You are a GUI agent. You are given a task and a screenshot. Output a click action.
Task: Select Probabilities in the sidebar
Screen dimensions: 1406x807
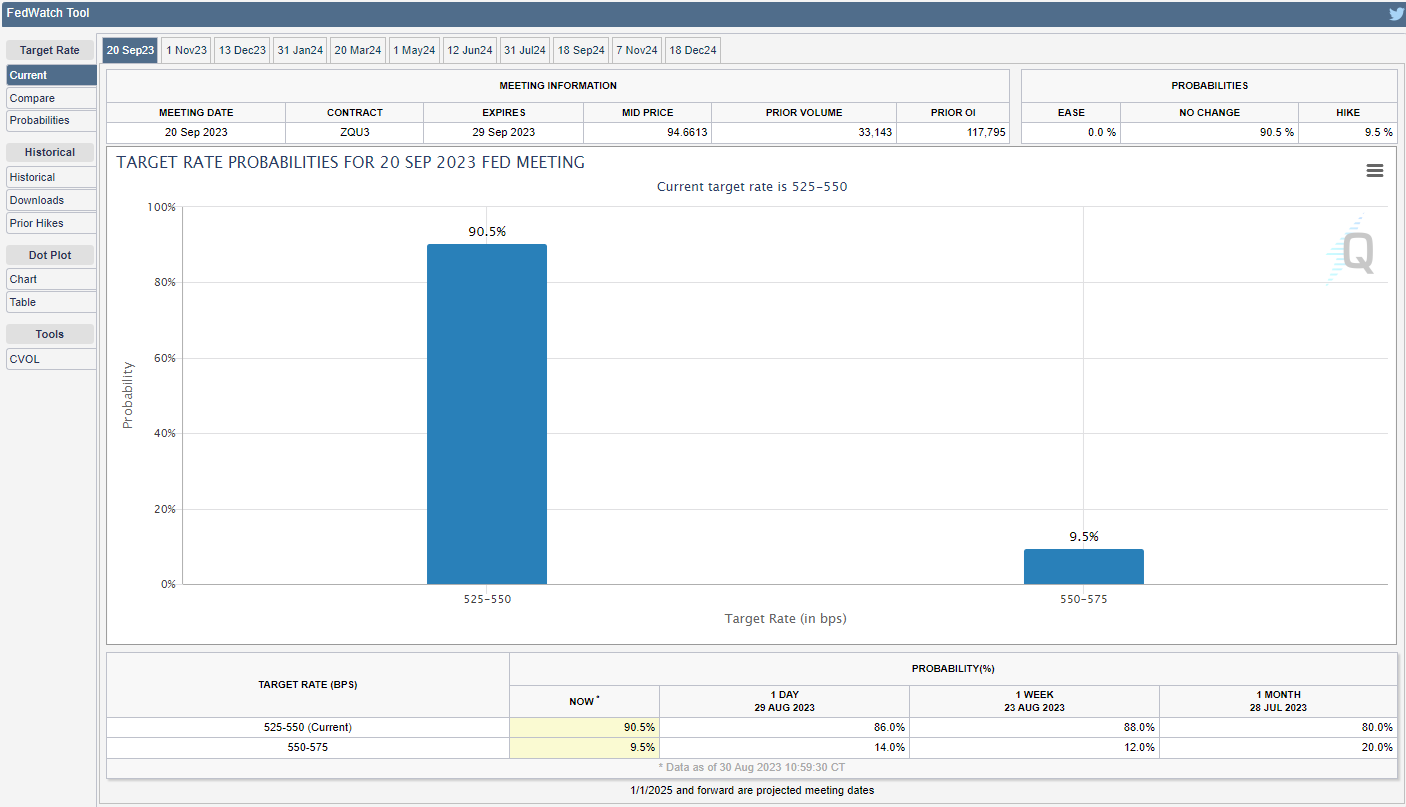coord(51,120)
